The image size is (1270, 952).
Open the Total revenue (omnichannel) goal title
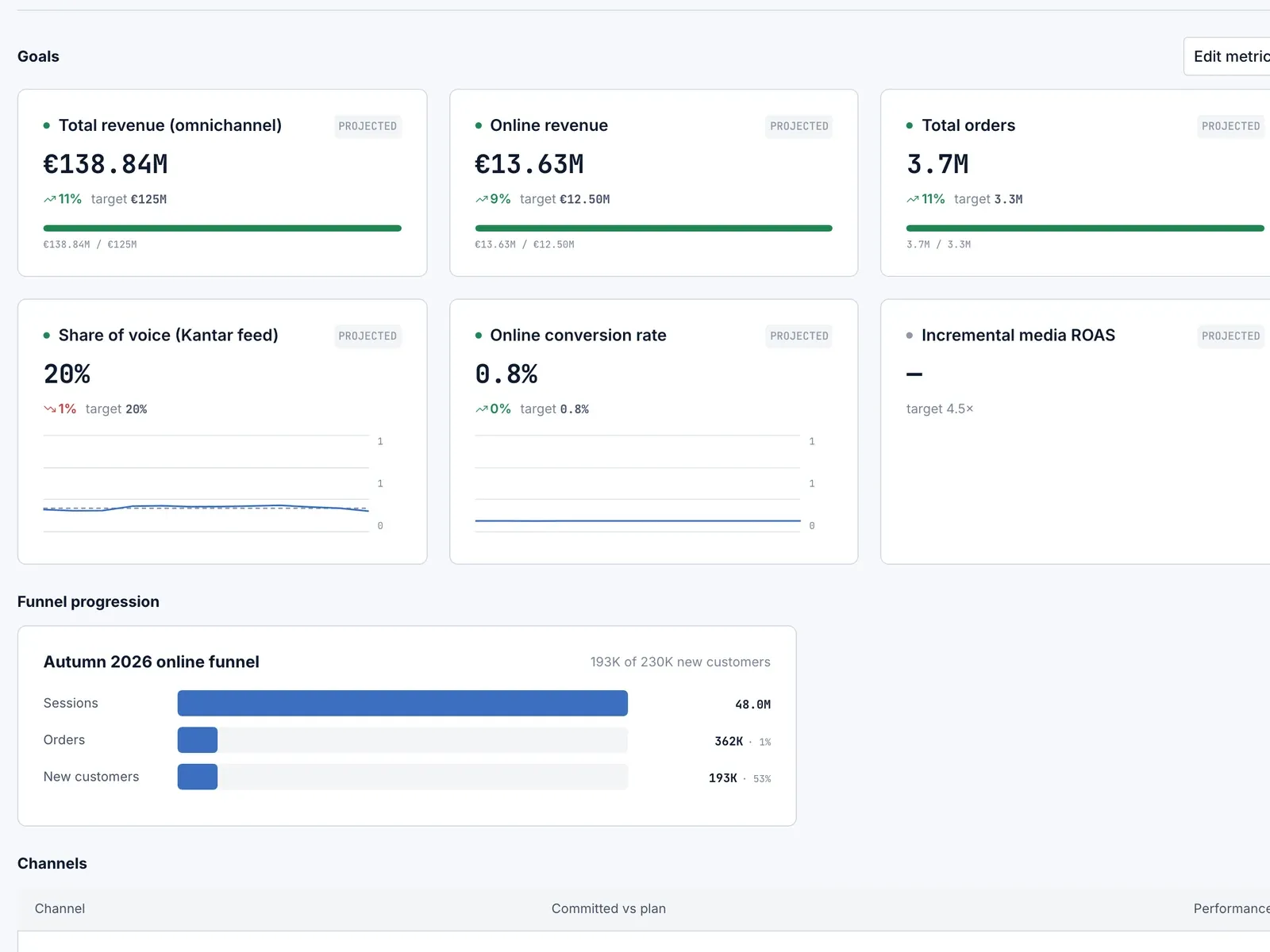pos(170,125)
